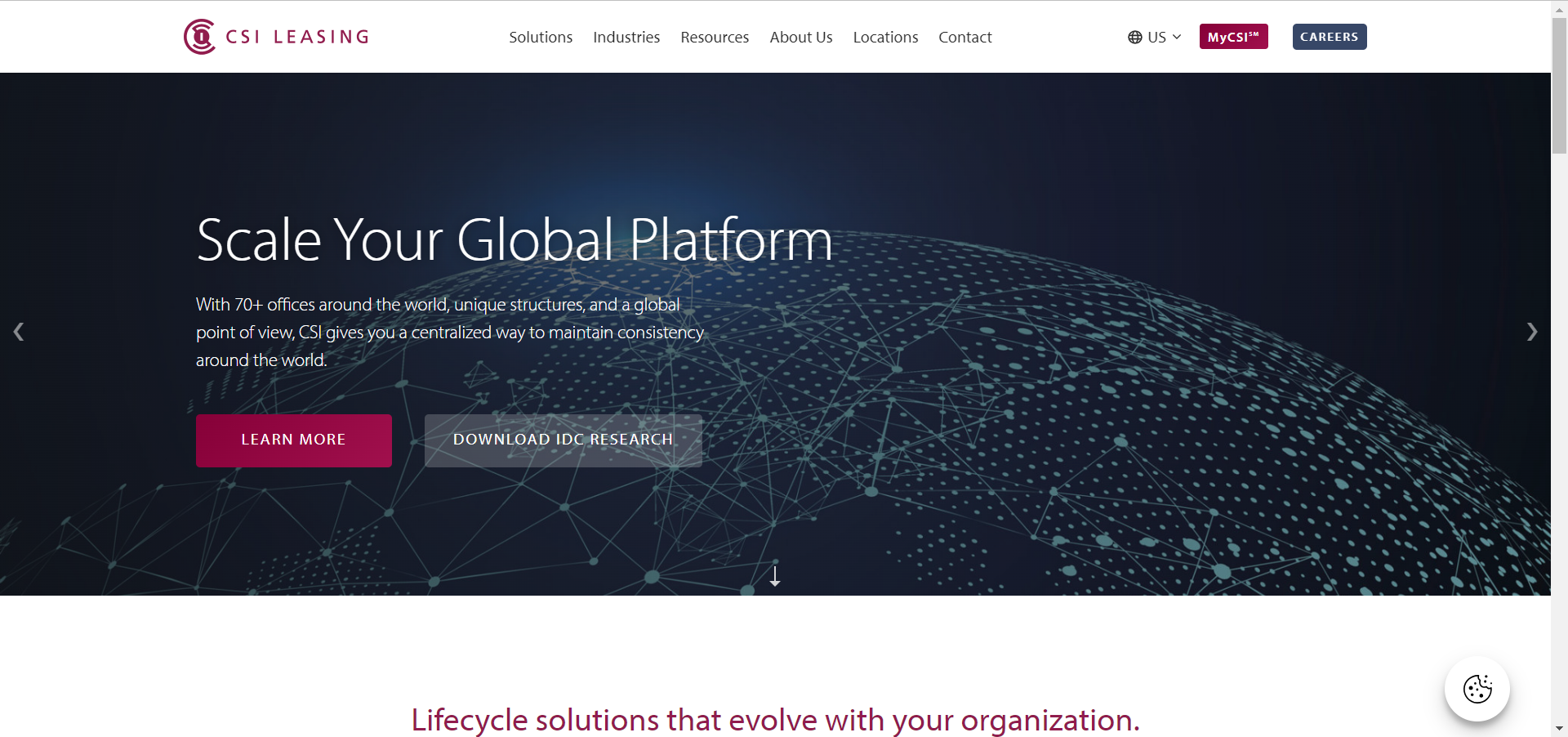Go to previous hero slide arrow

tap(19, 332)
